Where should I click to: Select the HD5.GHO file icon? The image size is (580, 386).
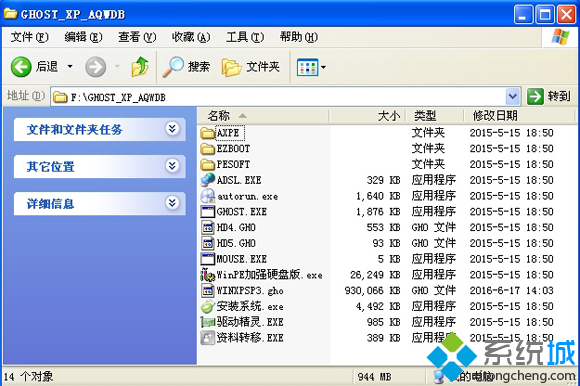click(x=208, y=243)
